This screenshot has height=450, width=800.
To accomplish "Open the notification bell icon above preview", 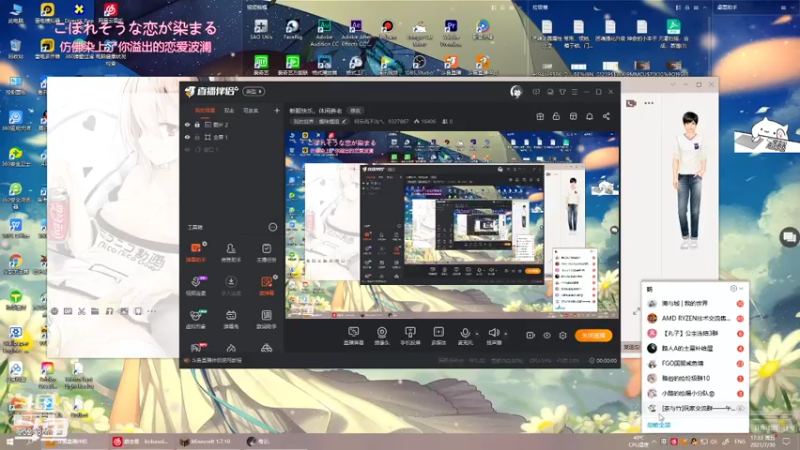I will (x=589, y=116).
